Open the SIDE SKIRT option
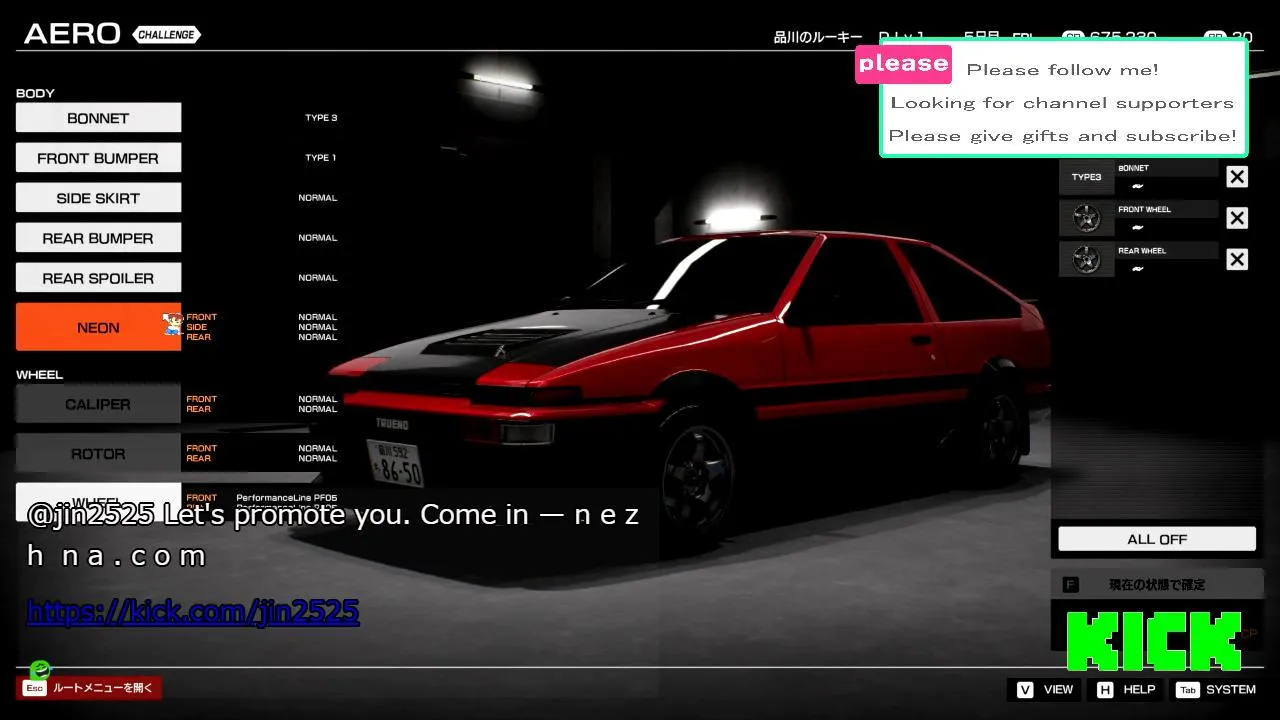The image size is (1280, 720). (x=98, y=198)
